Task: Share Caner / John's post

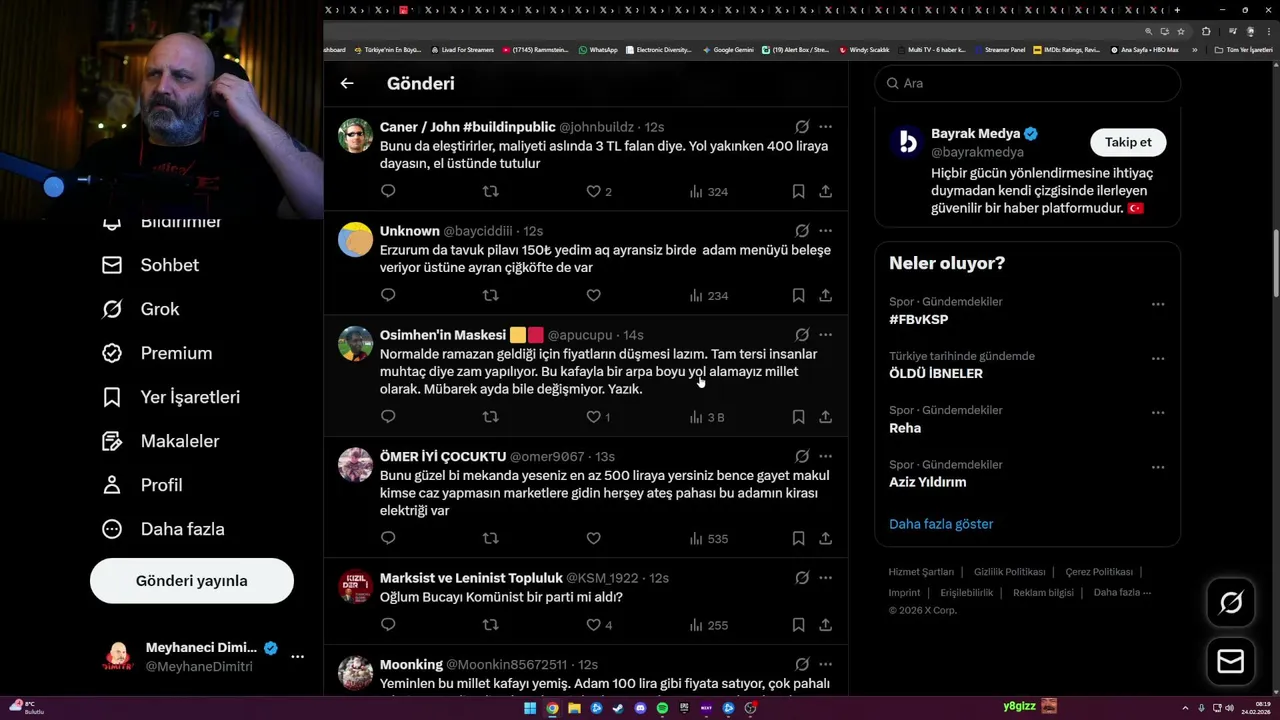Action: coord(826,191)
